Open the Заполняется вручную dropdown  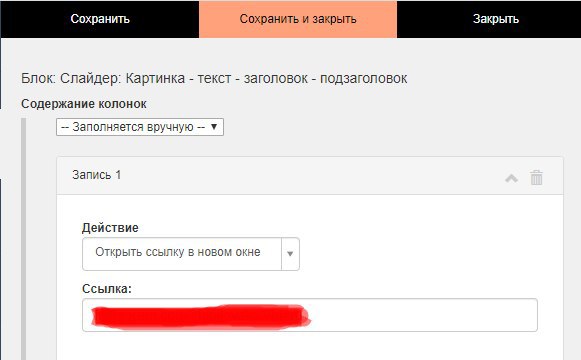click(140, 127)
